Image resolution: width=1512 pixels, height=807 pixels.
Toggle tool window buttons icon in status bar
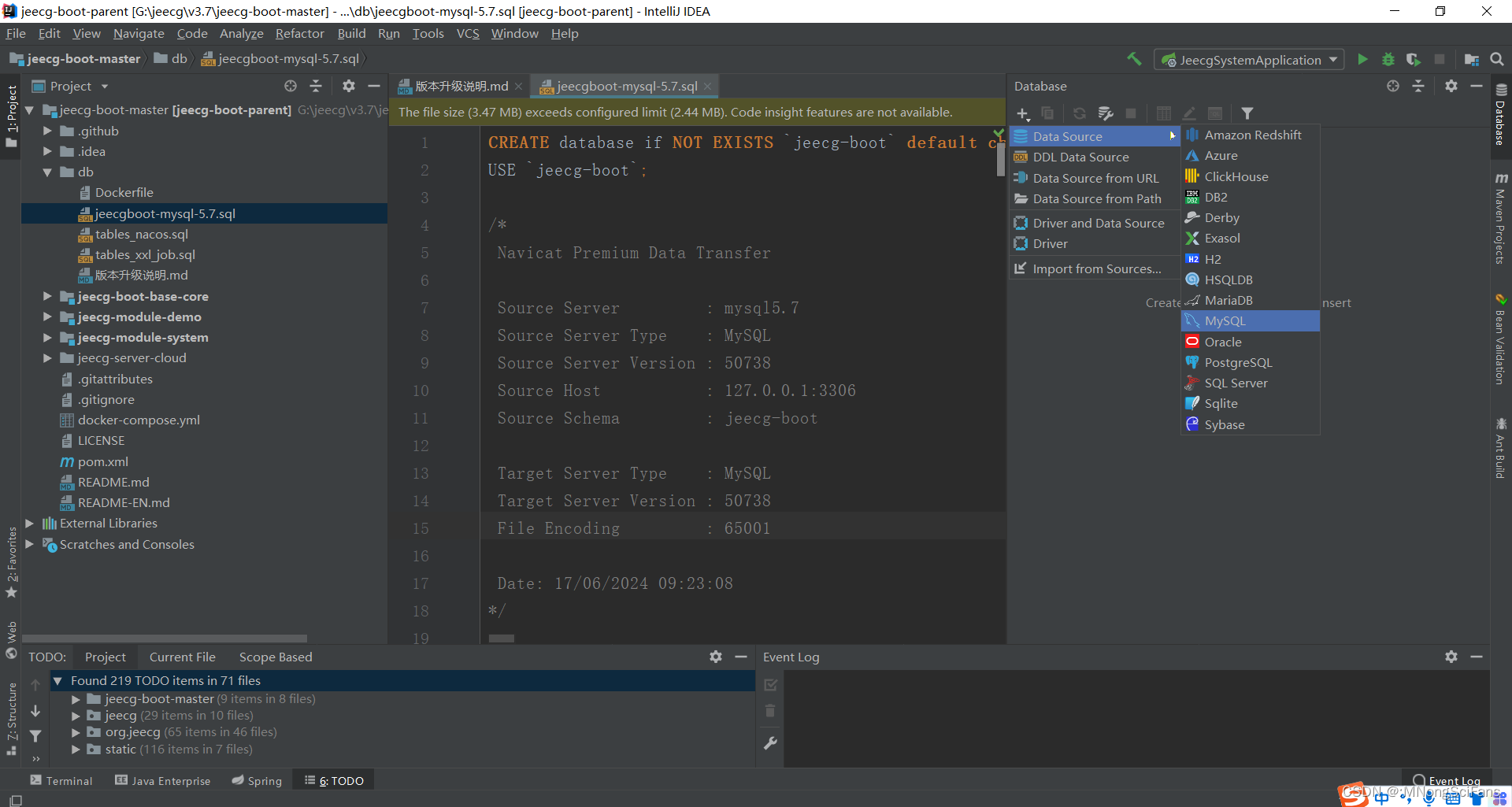(15, 800)
